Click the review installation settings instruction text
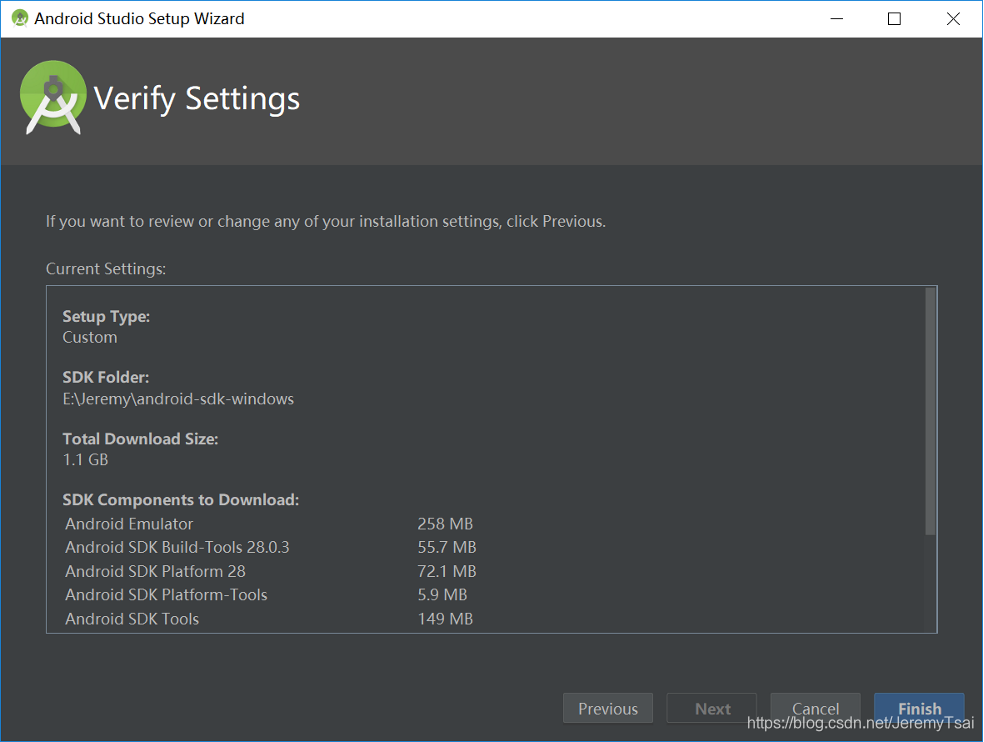984x742 pixels. [326, 222]
